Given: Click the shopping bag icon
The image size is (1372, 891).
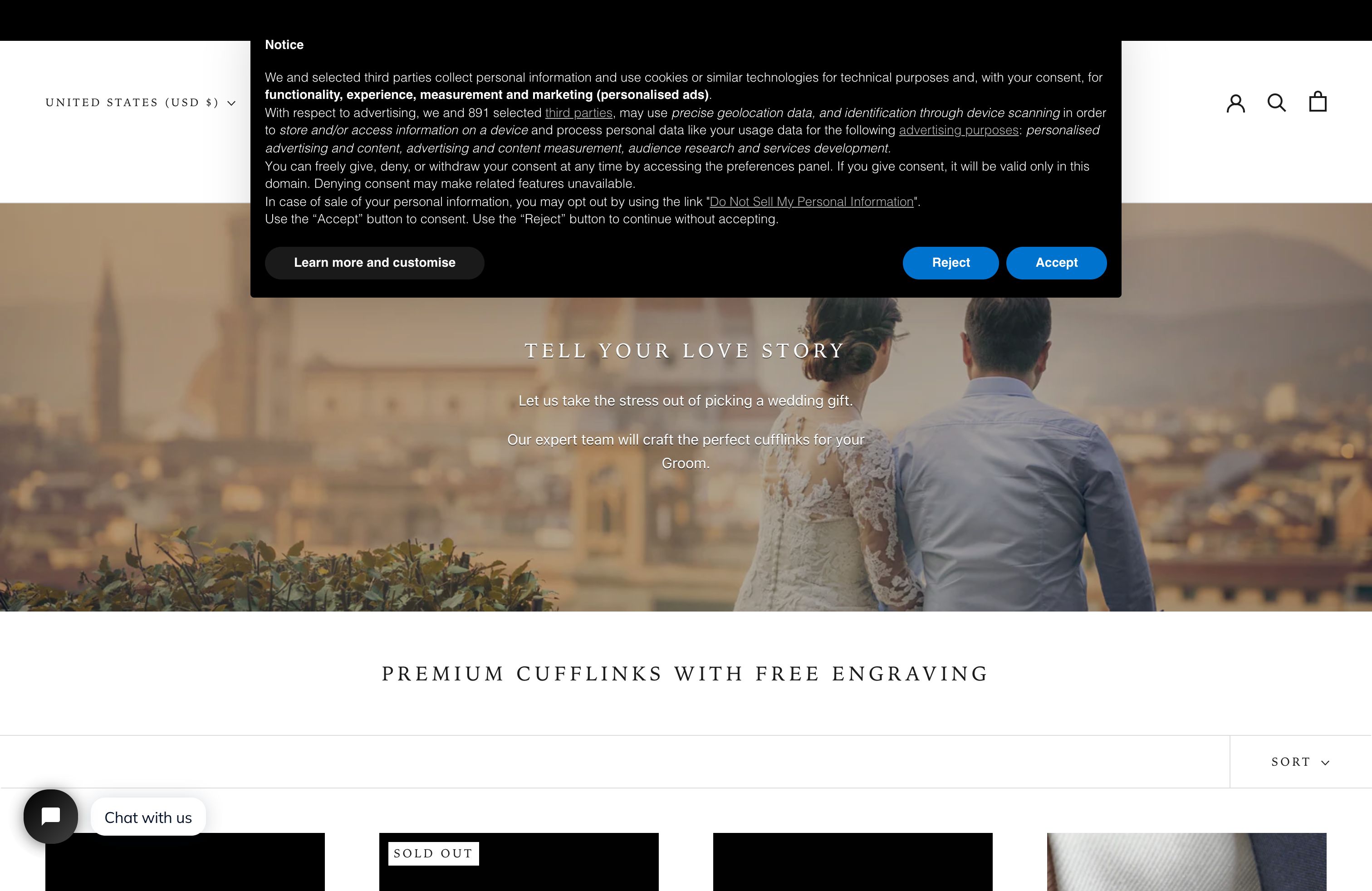Looking at the screenshot, I should [1318, 101].
